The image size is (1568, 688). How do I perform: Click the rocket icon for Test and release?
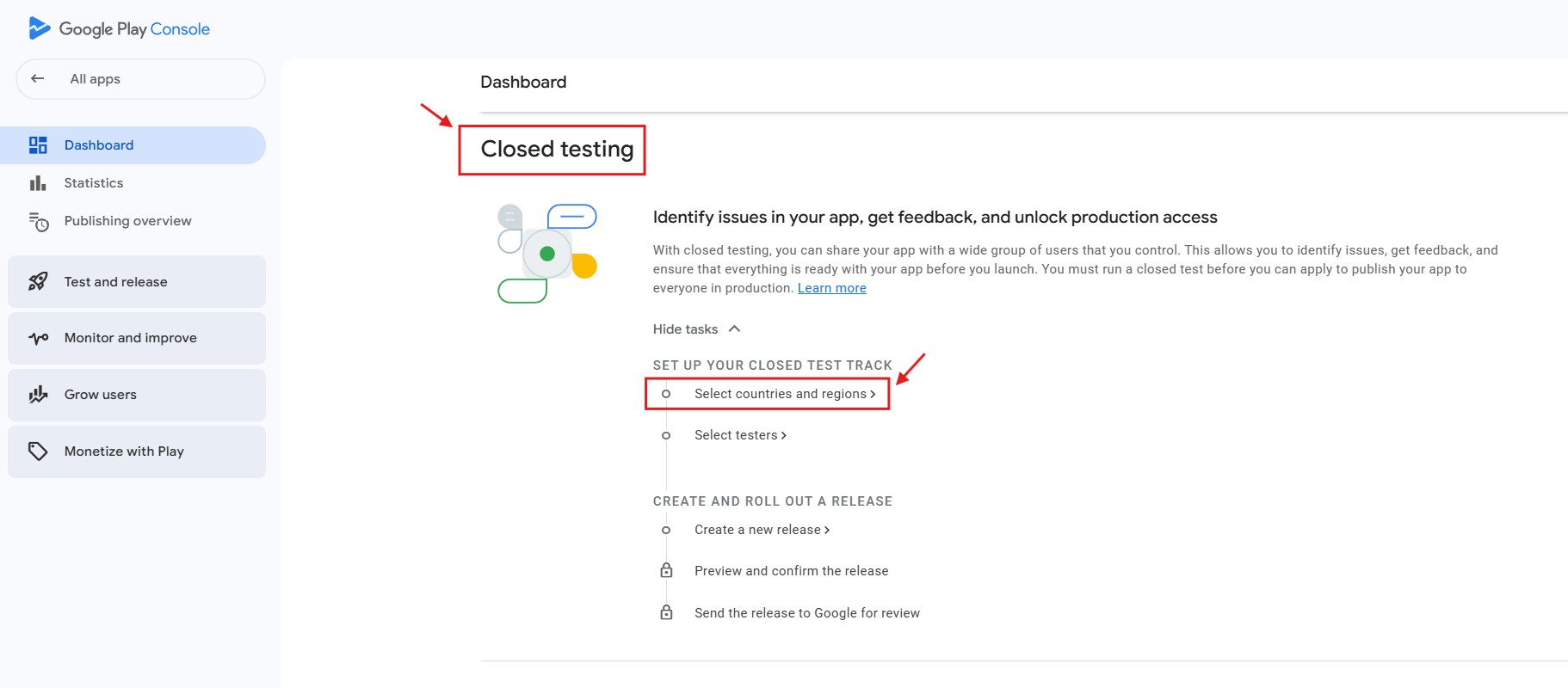pyautogui.click(x=38, y=281)
